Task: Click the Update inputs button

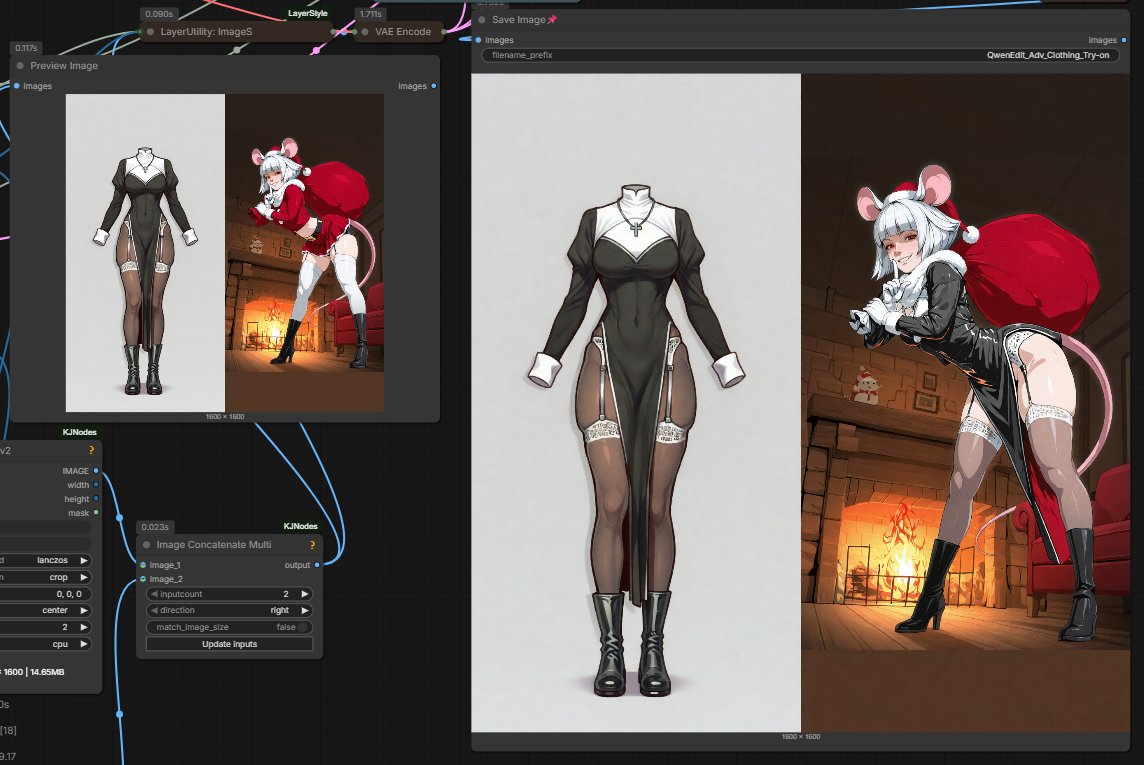Action: tap(230, 644)
